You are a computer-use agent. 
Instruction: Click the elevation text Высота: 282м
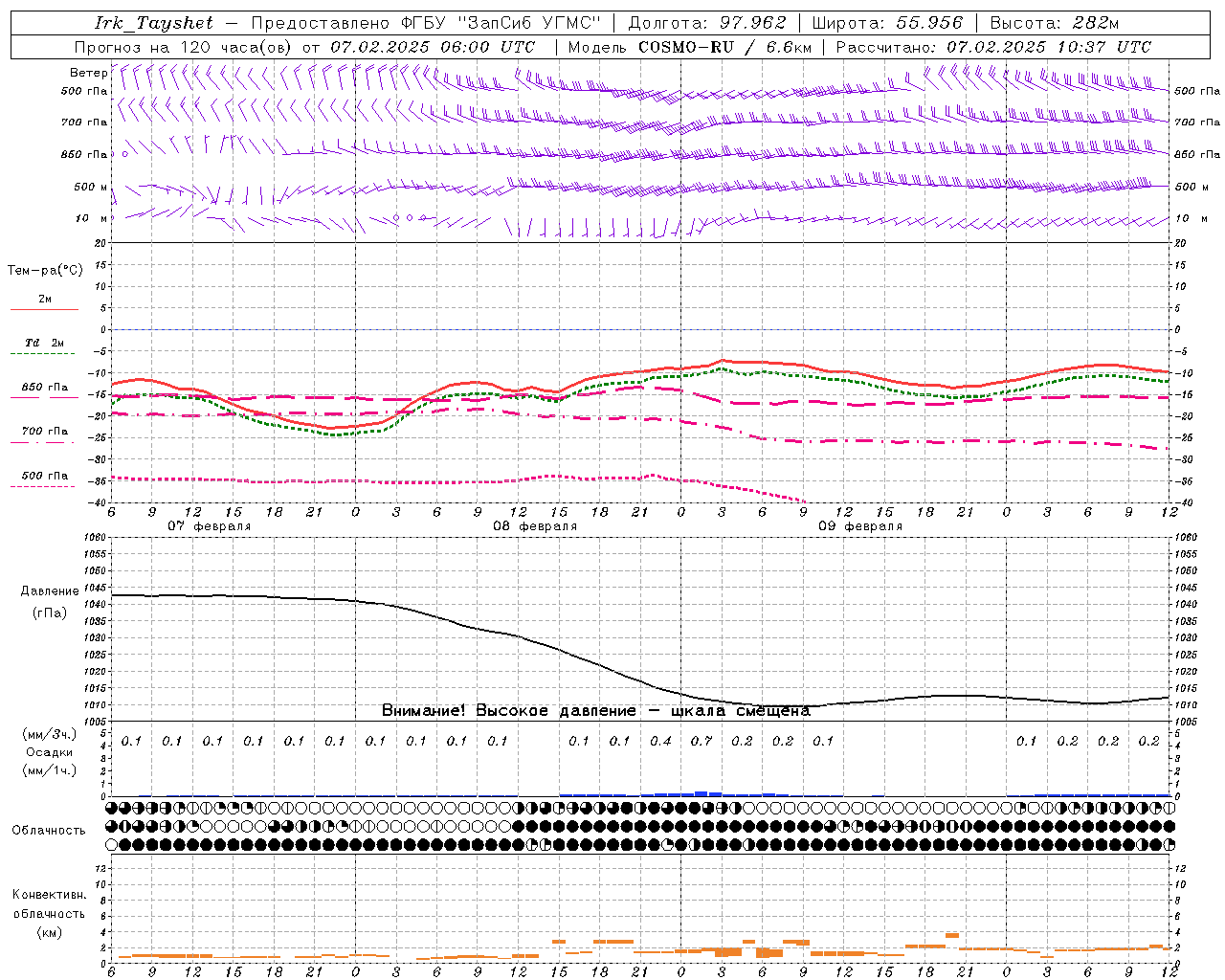[1055, 23]
